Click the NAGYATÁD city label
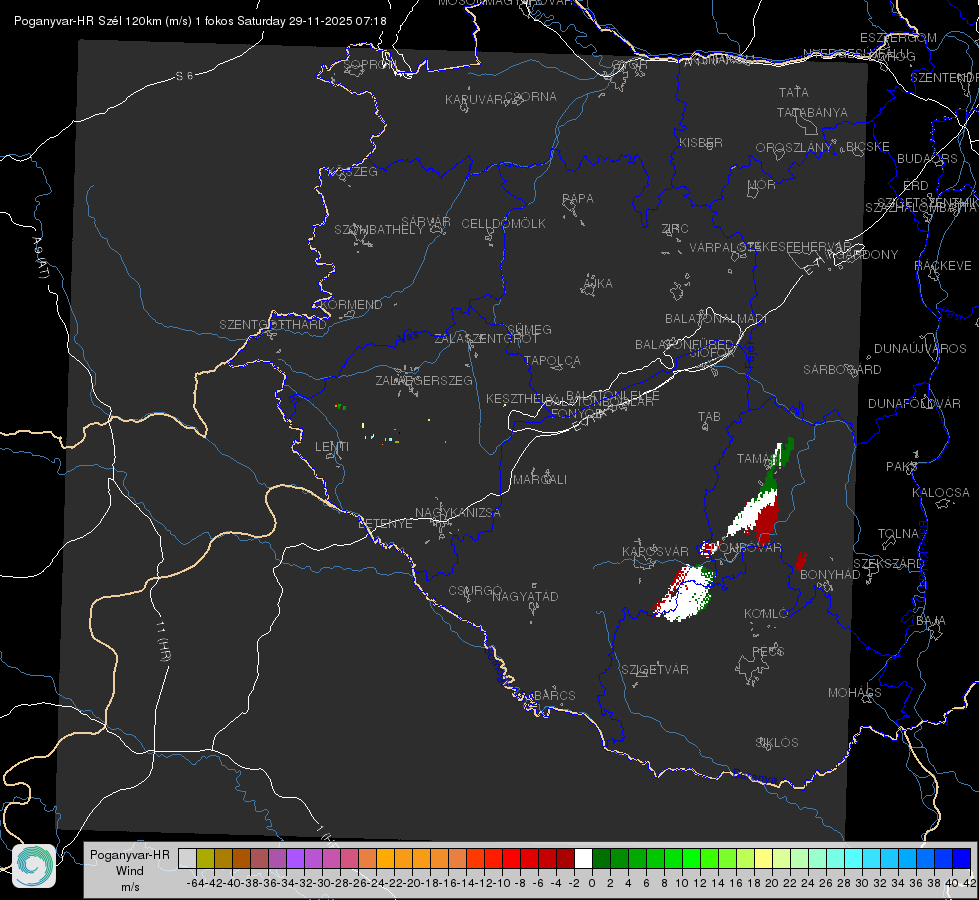The image size is (979, 900). point(525,596)
